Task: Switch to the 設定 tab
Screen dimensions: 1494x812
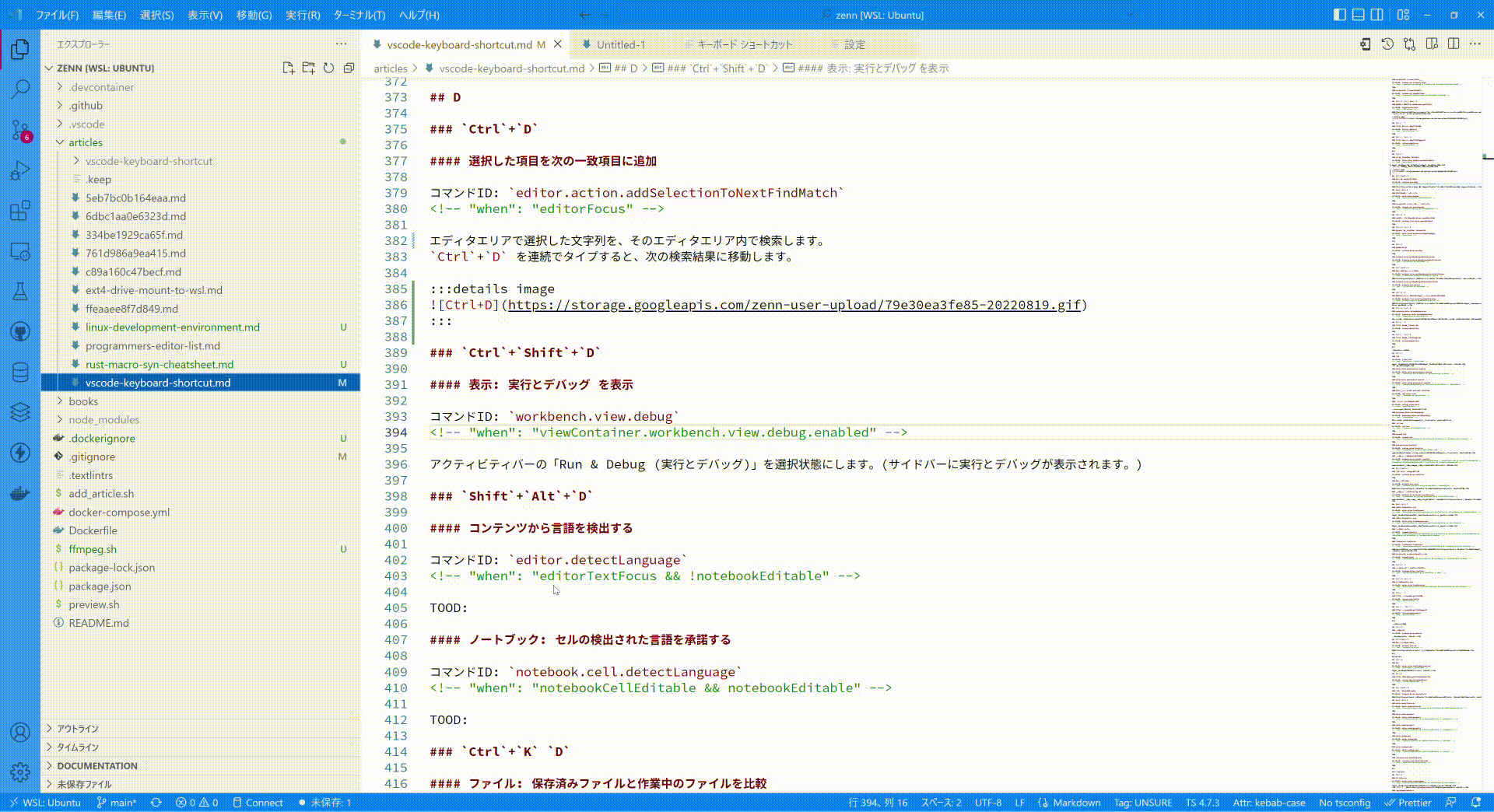Action: pos(854,44)
